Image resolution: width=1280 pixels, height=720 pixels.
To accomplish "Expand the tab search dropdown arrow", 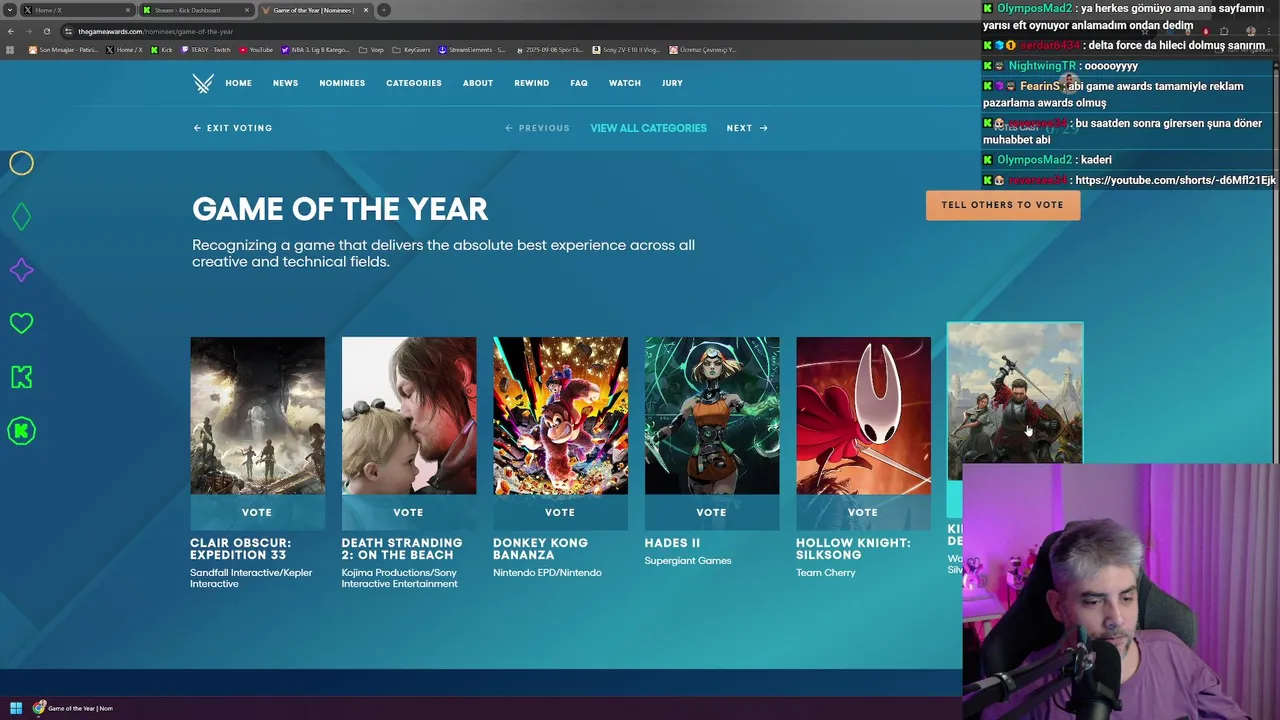I will tap(9, 10).
